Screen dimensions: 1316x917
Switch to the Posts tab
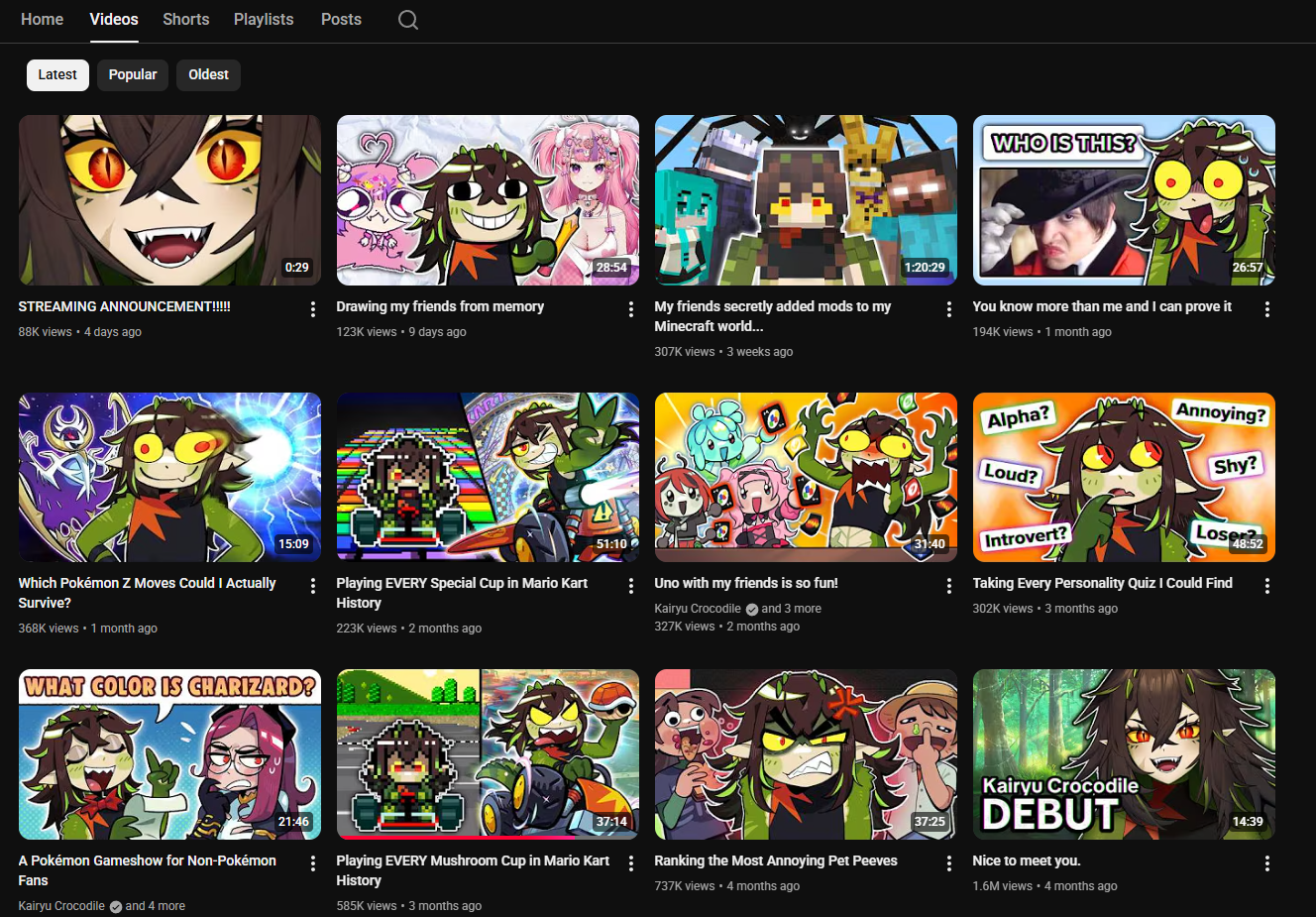tap(341, 19)
